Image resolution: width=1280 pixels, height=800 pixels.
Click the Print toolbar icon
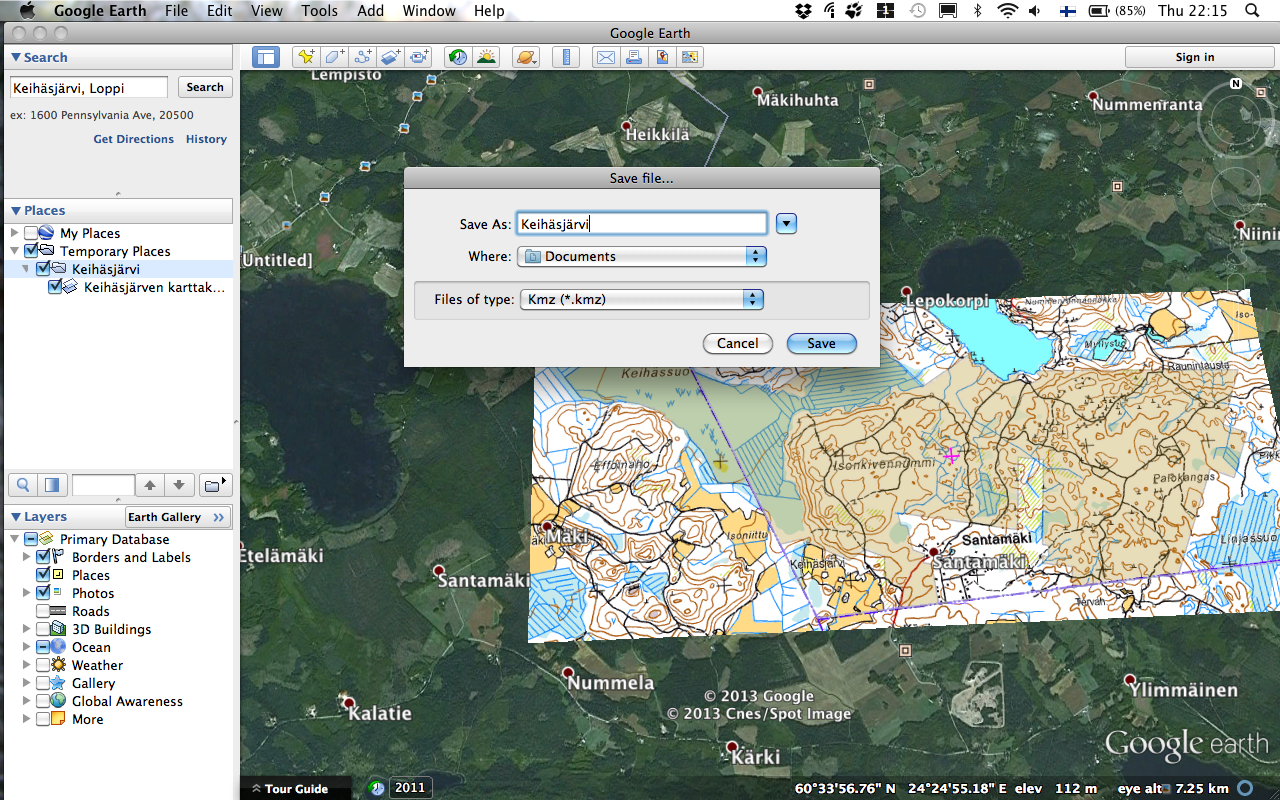point(633,57)
